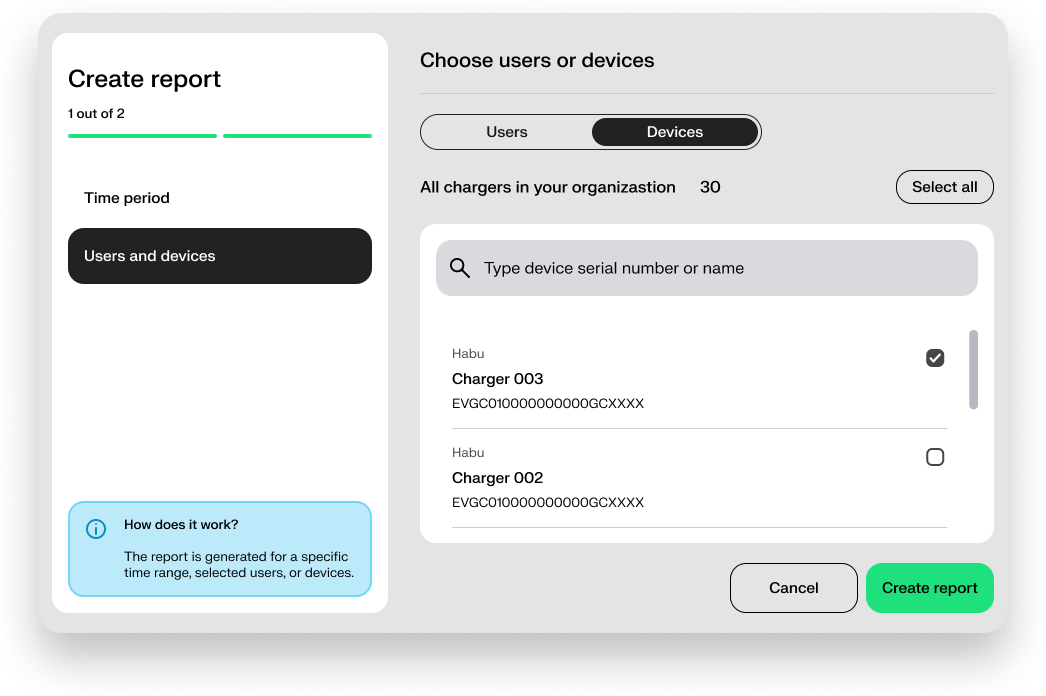Screen dimensions: 1046x696
Task: Check the checkbox for Charger 002
Action: tap(935, 456)
